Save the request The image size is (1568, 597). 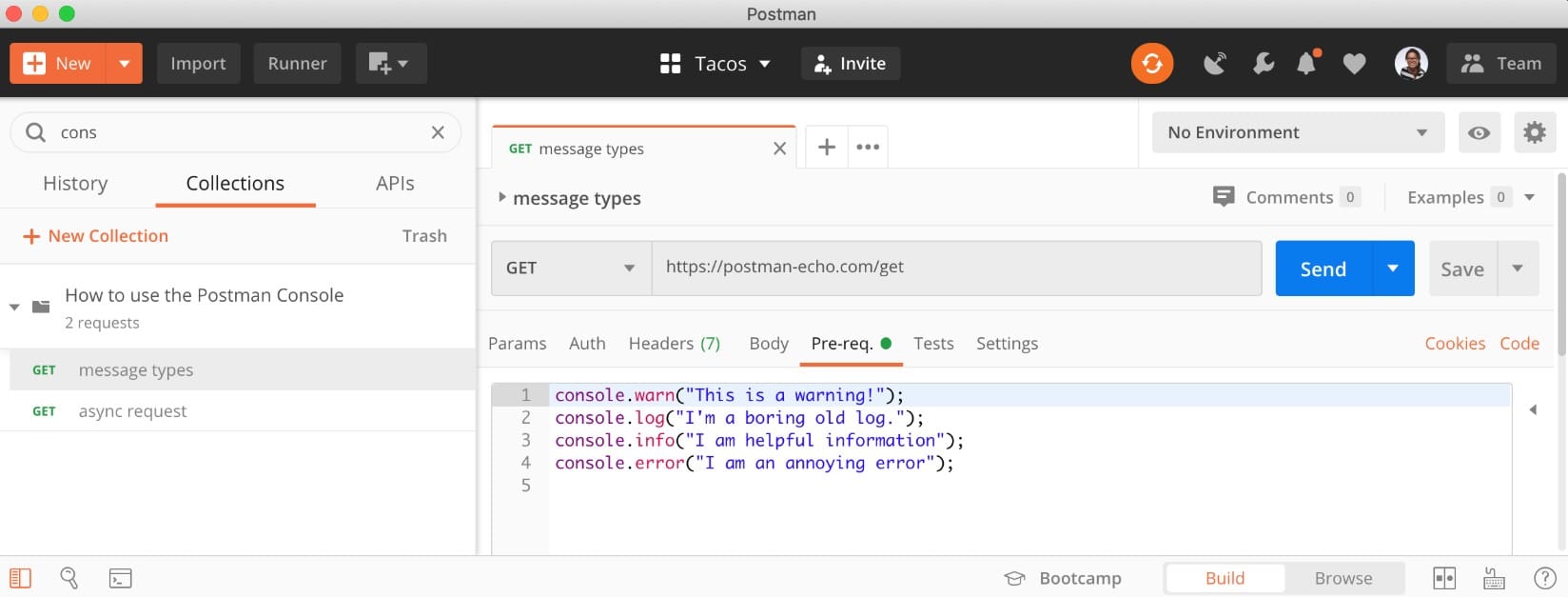(1462, 268)
